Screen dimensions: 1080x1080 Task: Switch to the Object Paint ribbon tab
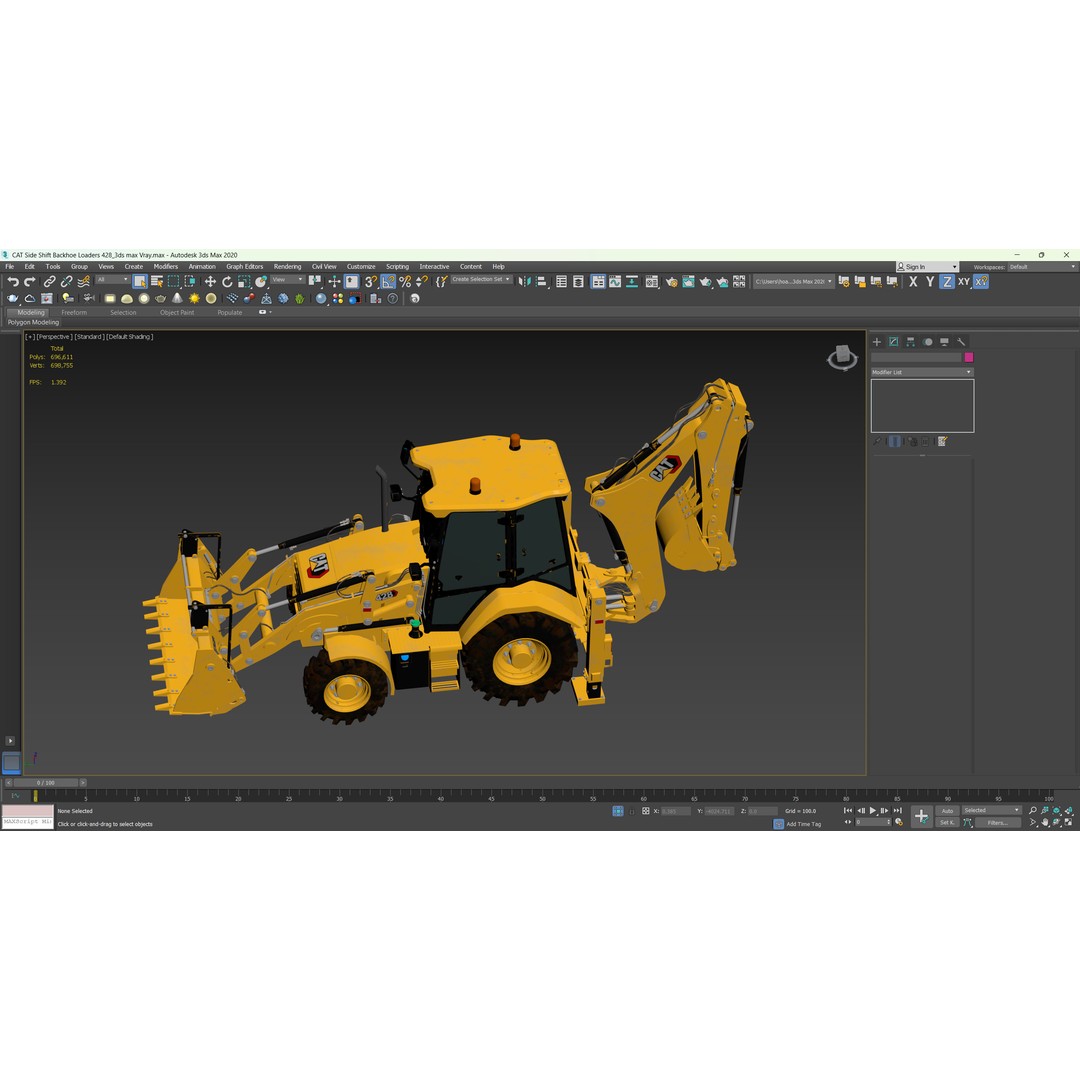point(177,313)
